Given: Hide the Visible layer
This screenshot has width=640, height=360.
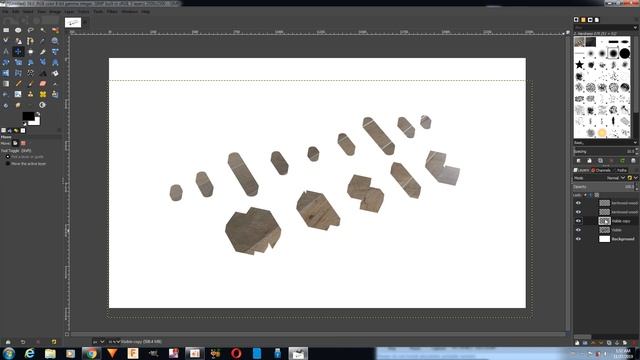Looking at the screenshot, I should [x=578, y=230].
